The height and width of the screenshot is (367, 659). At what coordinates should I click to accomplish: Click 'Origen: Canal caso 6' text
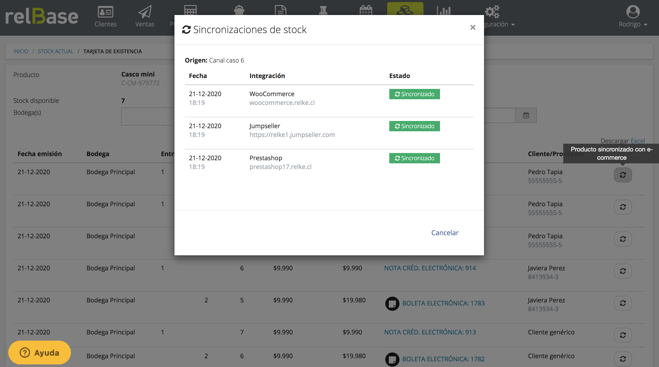[214, 61]
